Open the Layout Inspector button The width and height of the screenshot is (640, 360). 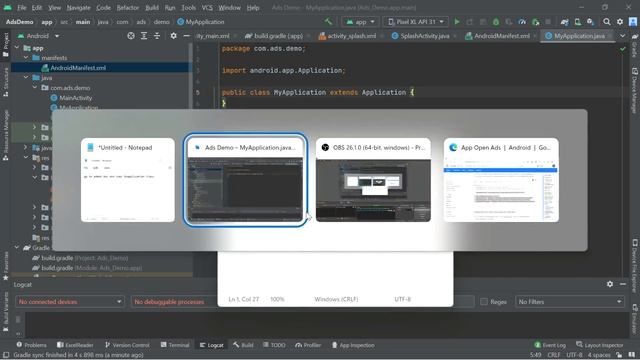(600, 345)
